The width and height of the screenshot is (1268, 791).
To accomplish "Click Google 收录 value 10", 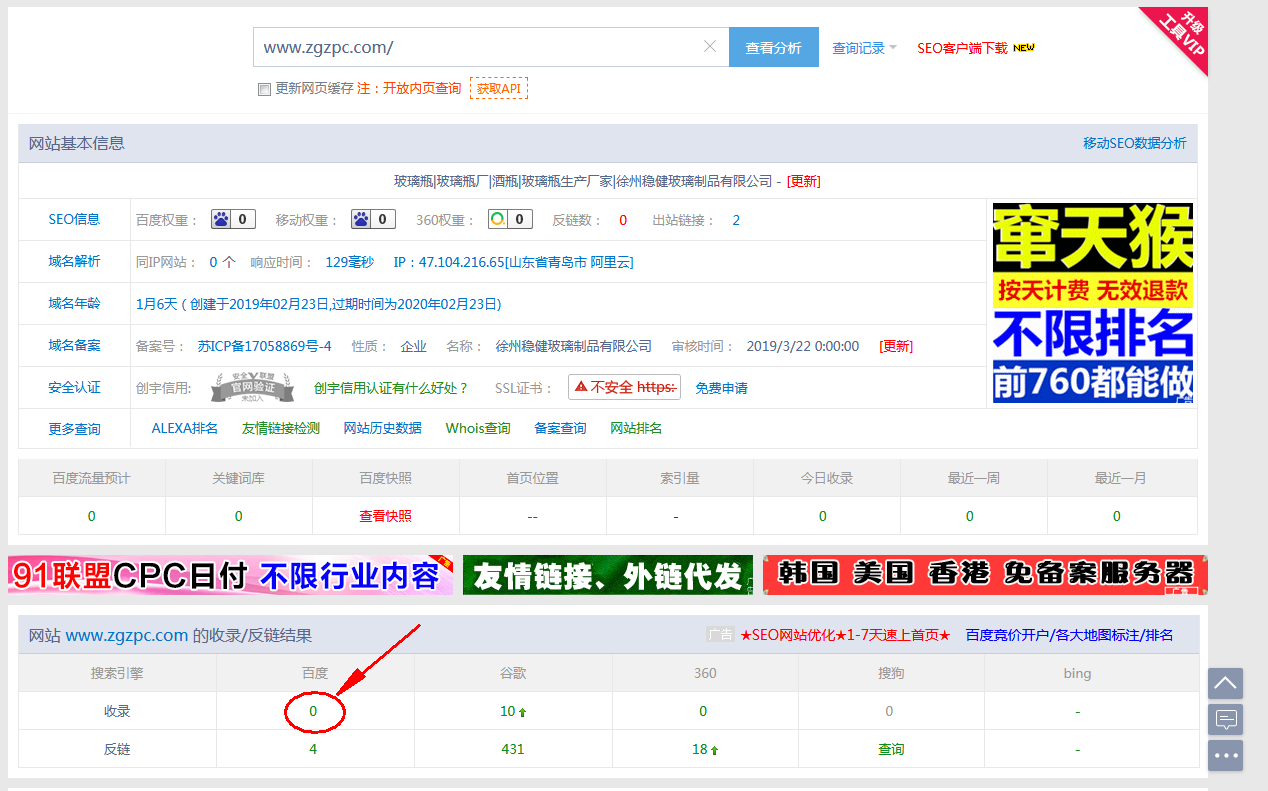I will pyautogui.click(x=508, y=712).
